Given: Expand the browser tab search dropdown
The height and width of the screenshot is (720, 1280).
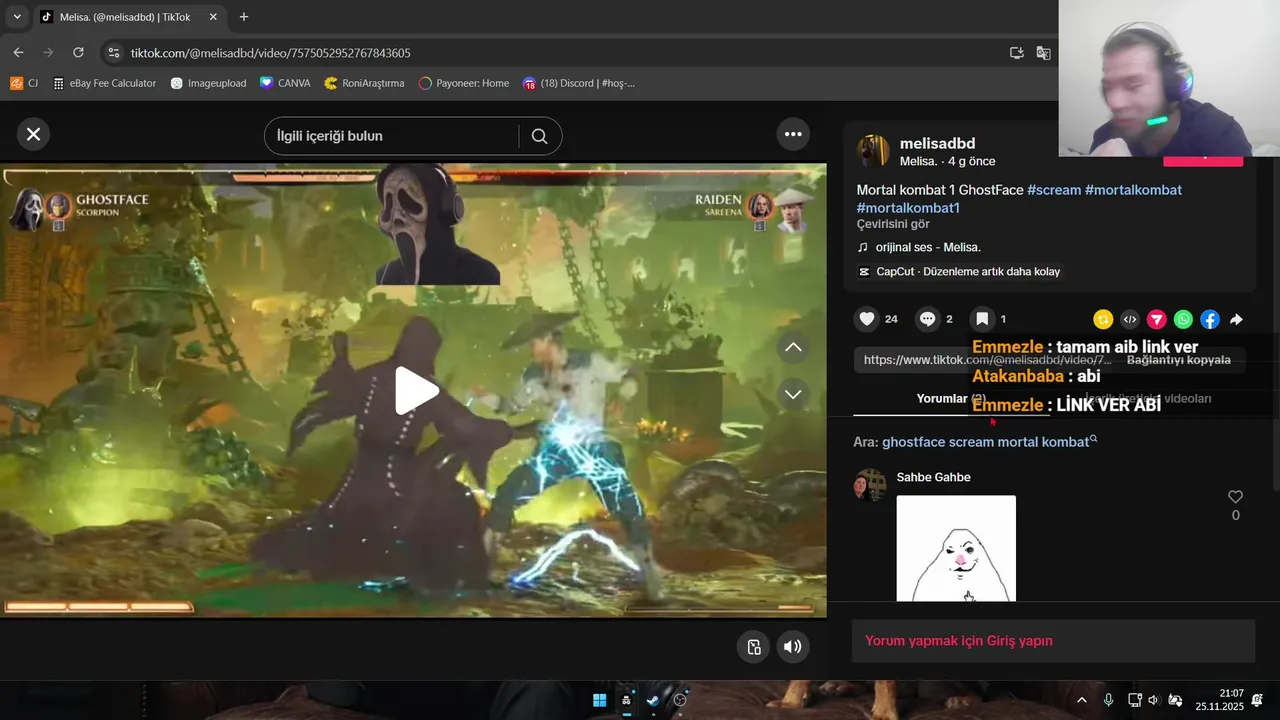Looking at the screenshot, I should click(x=16, y=17).
